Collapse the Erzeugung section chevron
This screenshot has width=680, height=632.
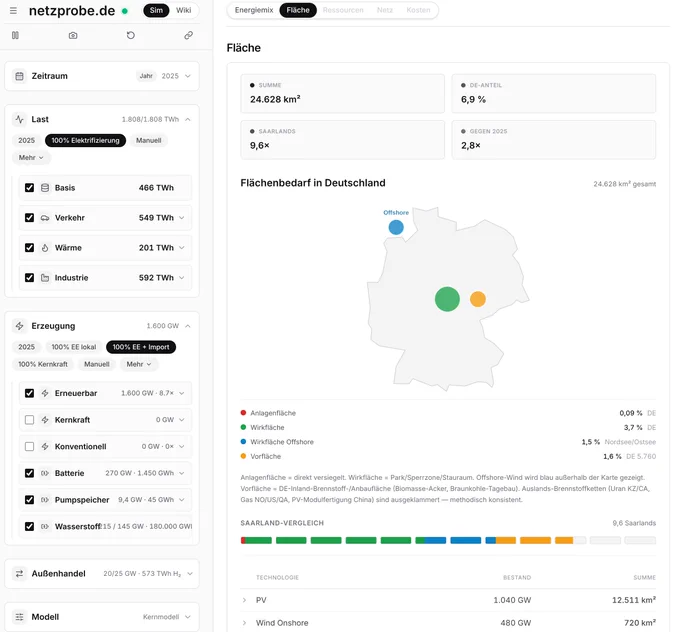tap(188, 326)
